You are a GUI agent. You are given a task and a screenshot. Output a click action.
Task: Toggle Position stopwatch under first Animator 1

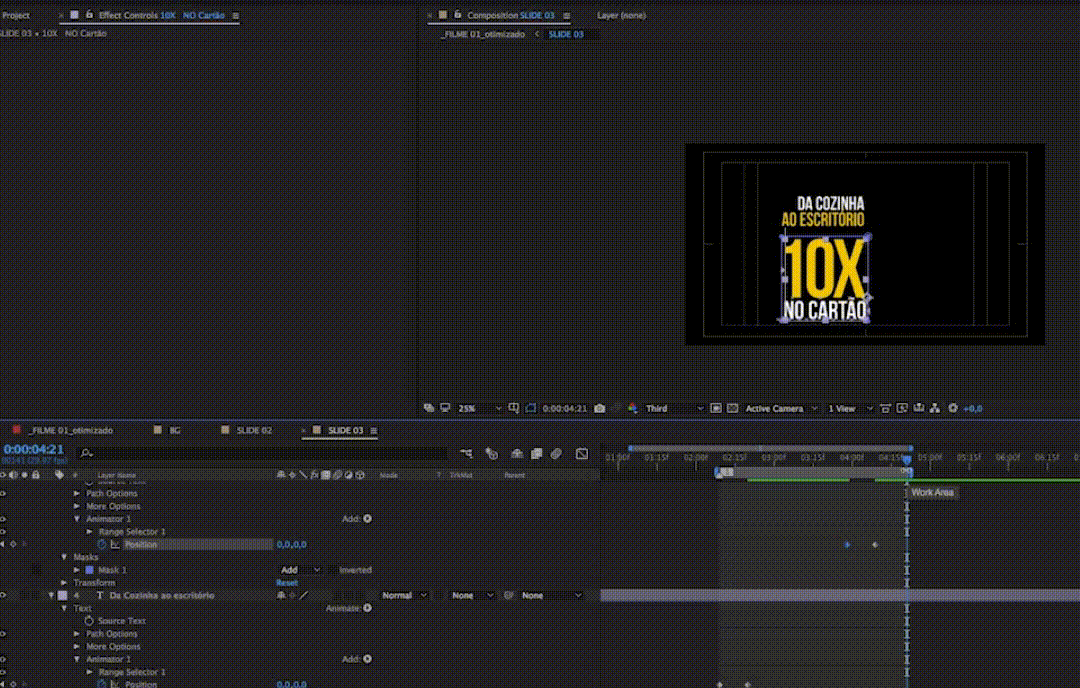[x=101, y=545]
